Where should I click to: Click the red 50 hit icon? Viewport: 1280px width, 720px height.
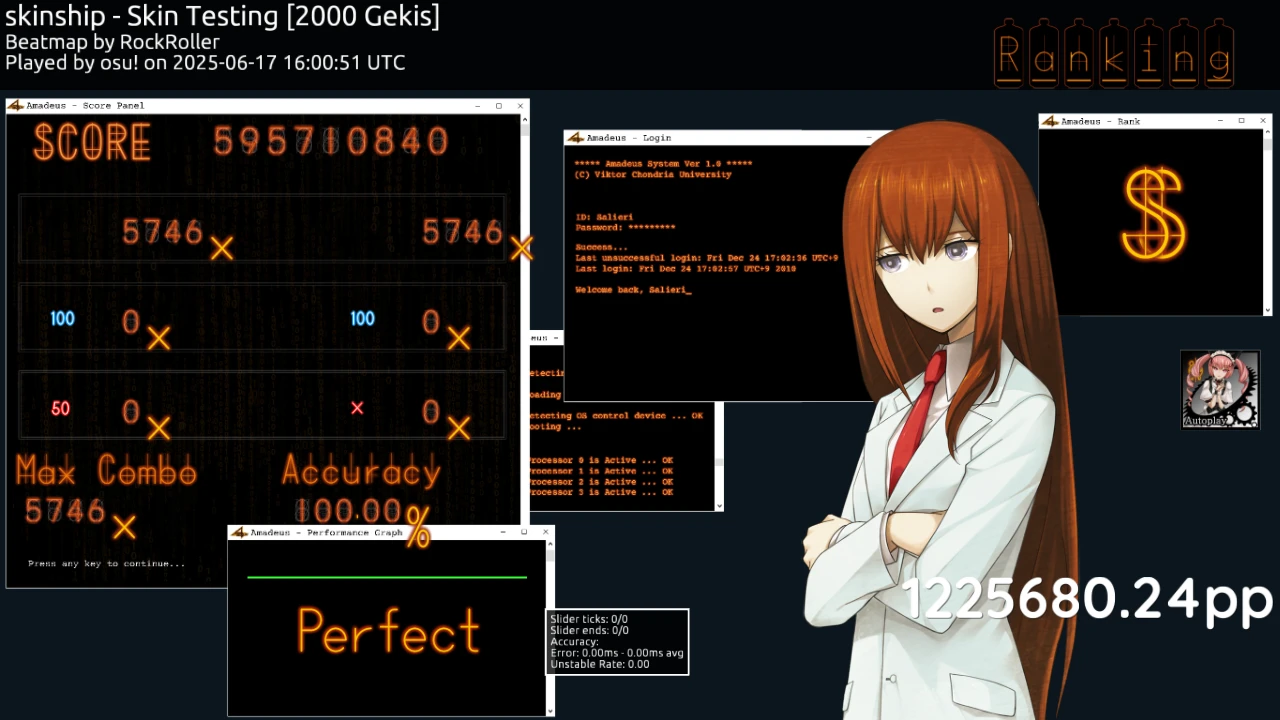(x=60, y=408)
